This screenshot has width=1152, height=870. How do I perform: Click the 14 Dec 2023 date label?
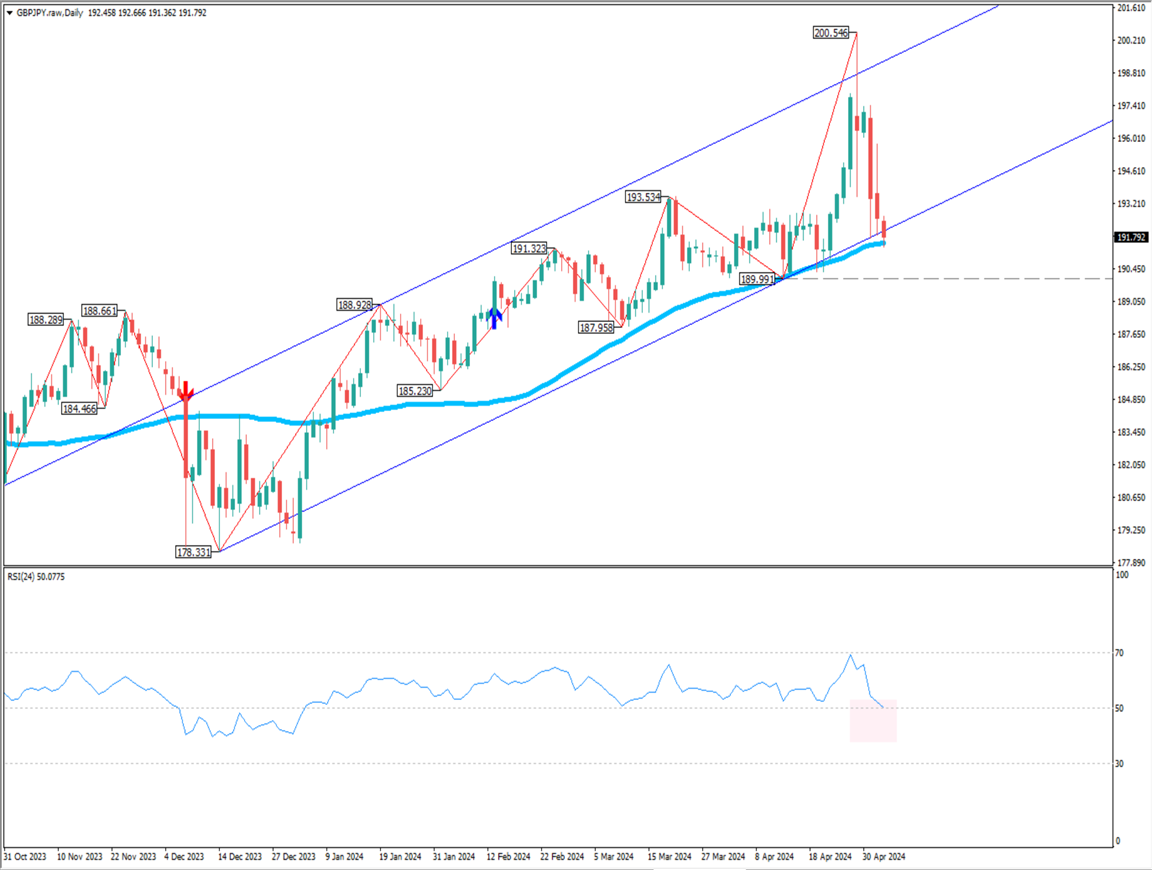click(x=241, y=857)
